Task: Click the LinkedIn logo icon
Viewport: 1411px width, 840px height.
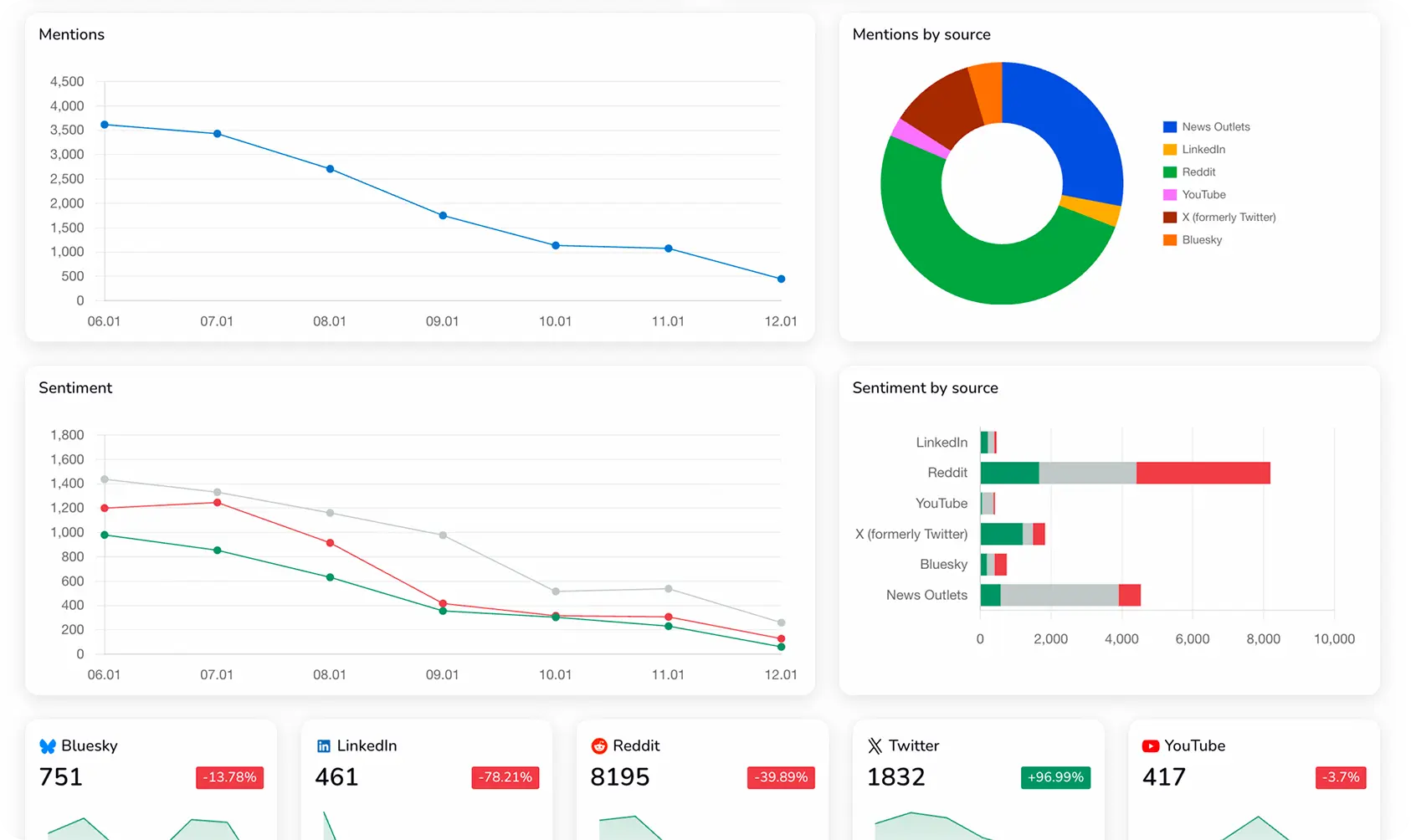Action: coord(323,745)
